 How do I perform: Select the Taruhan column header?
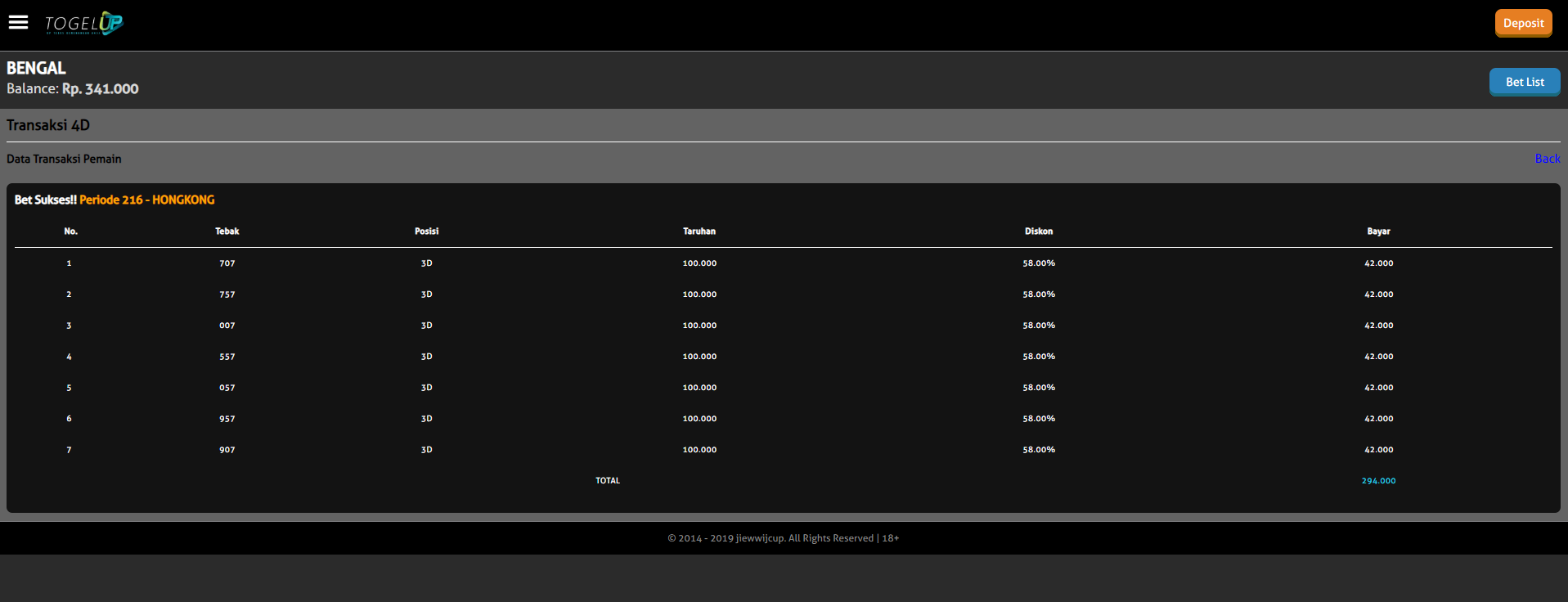(699, 231)
